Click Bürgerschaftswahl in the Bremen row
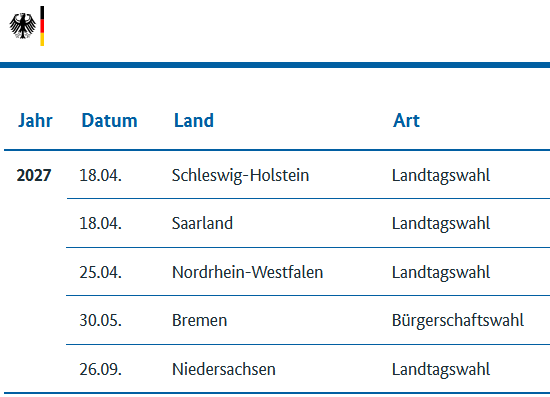The height and width of the screenshot is (397, 550). click(457, 321)
